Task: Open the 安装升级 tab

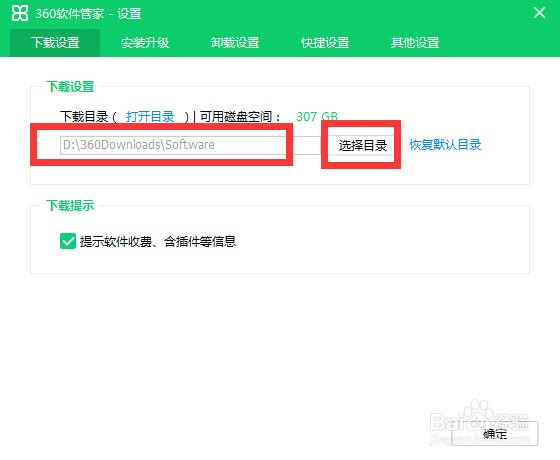Action: (x=145, y=42)
